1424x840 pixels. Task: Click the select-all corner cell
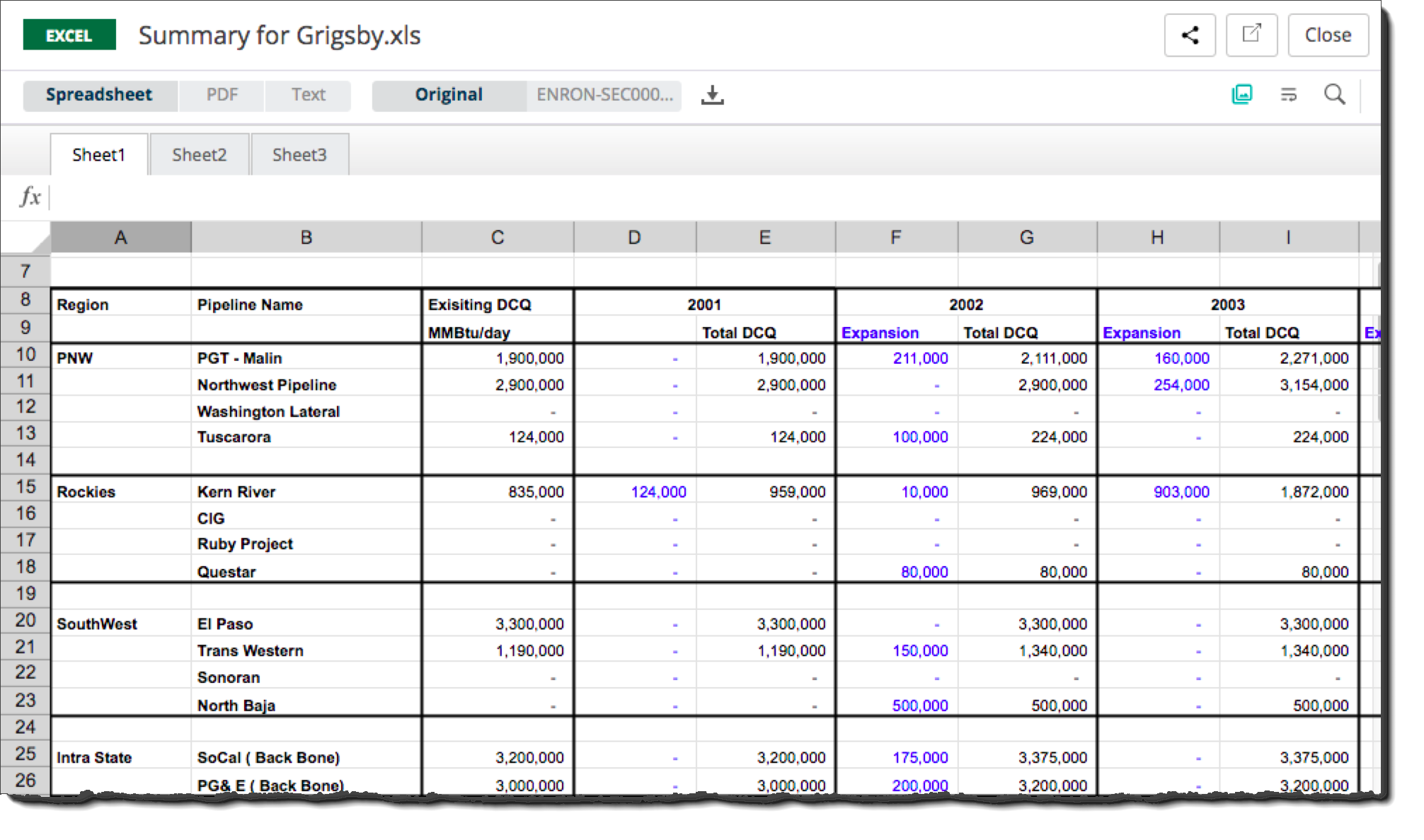tap(25, 238)
